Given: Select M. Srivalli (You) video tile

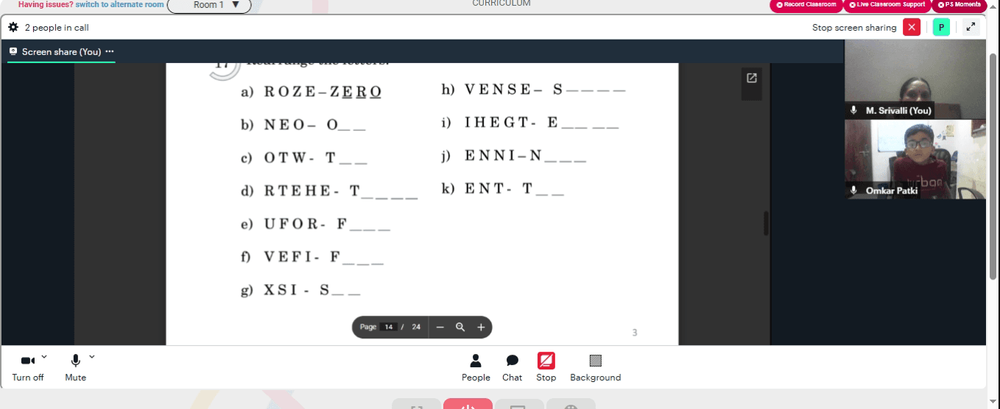Looking at the screenshot, I should coord(915,78).
